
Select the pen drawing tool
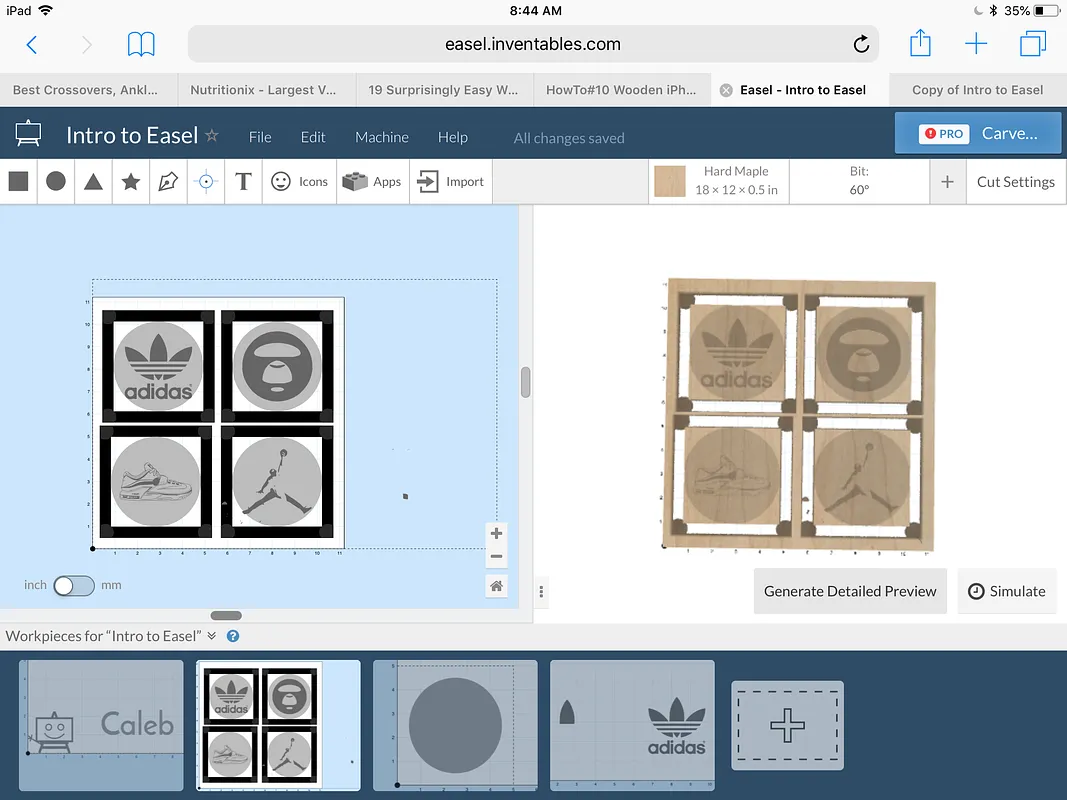tap(168, 182)
